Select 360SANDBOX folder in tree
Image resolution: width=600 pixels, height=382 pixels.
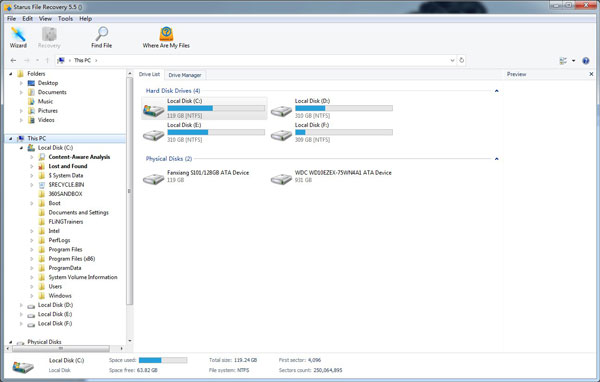pos(65,194)
